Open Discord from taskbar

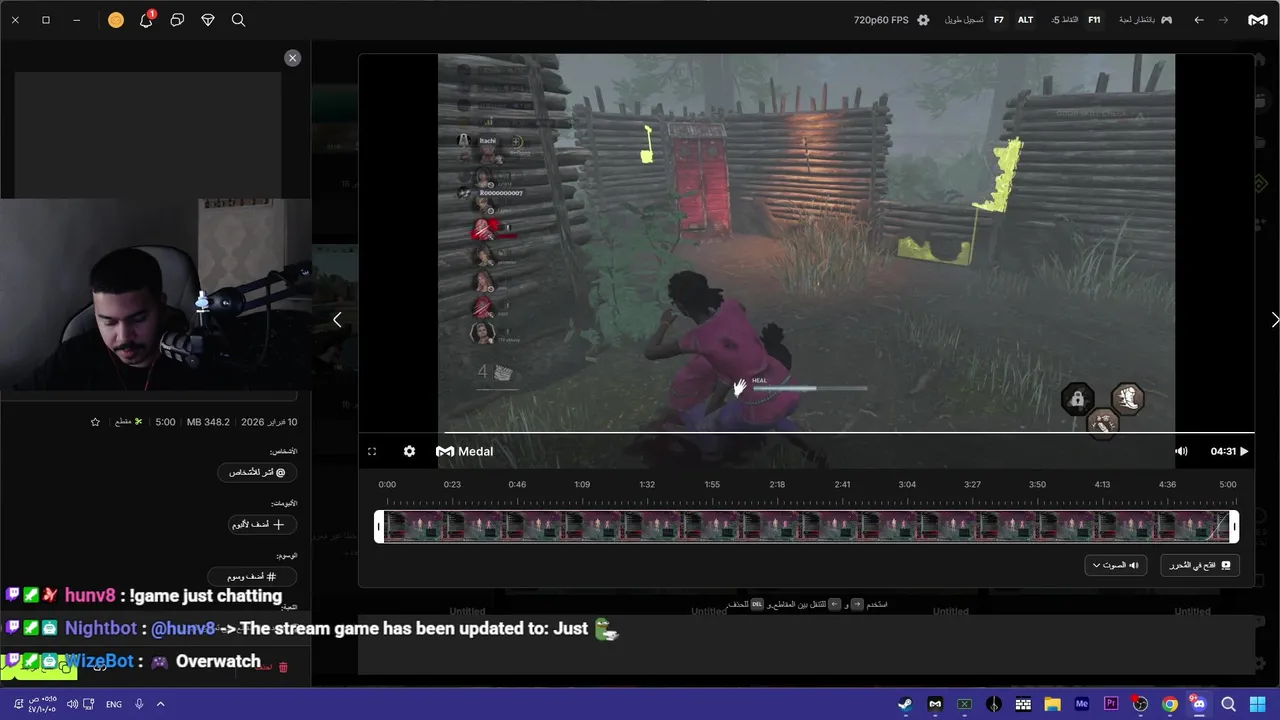1198,704
